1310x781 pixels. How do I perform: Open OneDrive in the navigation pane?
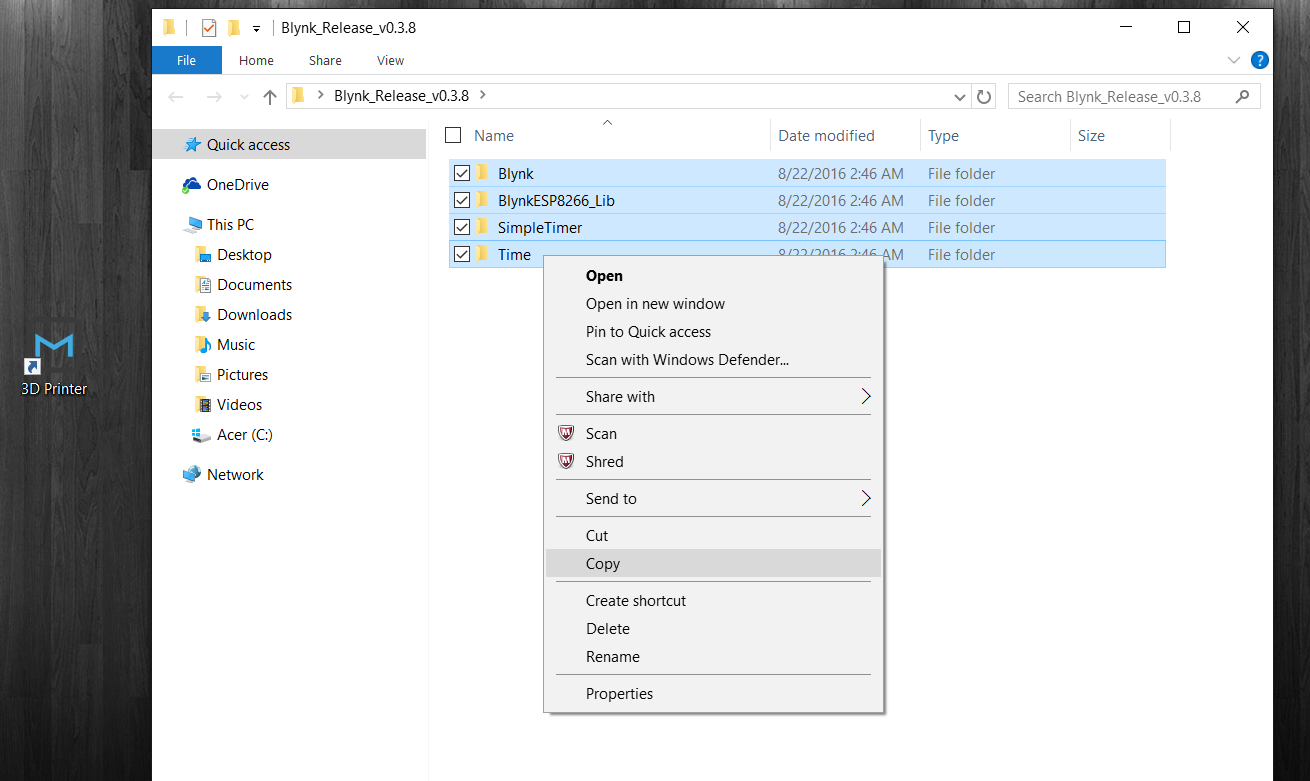pos(237,185)
